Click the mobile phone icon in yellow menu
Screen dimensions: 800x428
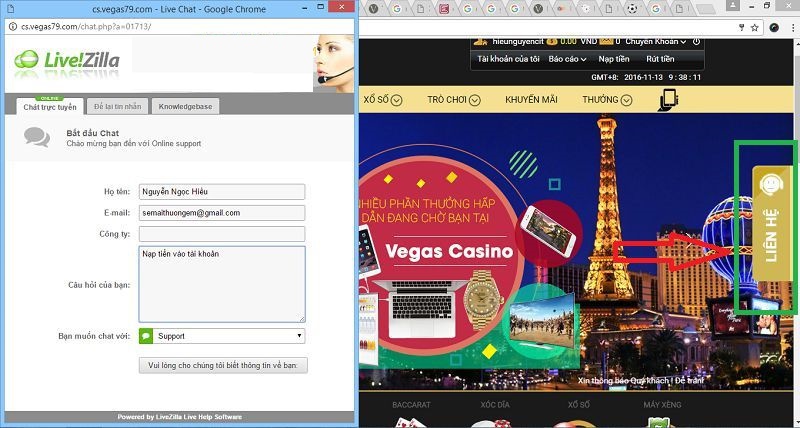click(668, 100)
